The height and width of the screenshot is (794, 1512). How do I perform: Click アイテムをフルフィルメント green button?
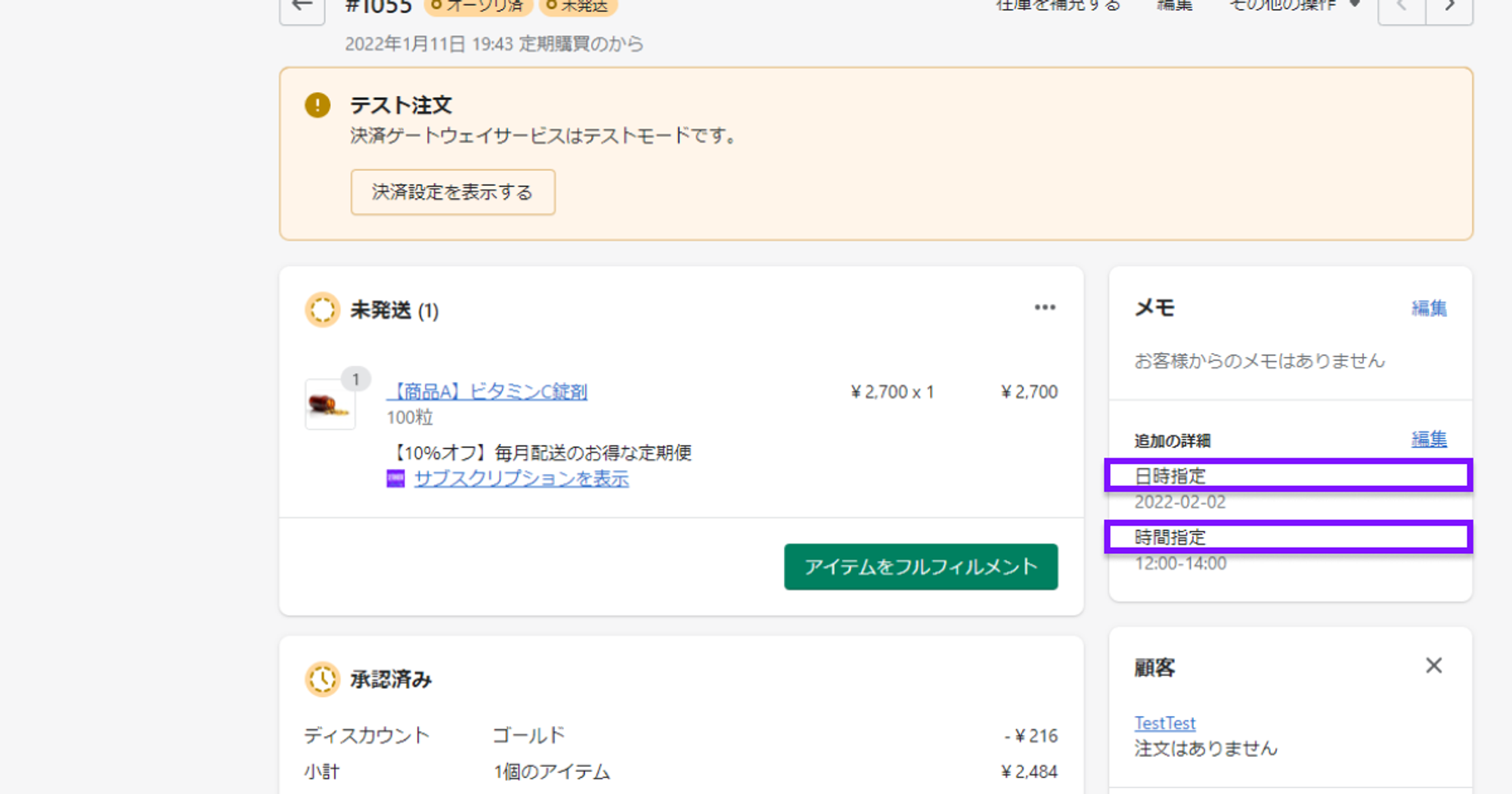[920, 566]
